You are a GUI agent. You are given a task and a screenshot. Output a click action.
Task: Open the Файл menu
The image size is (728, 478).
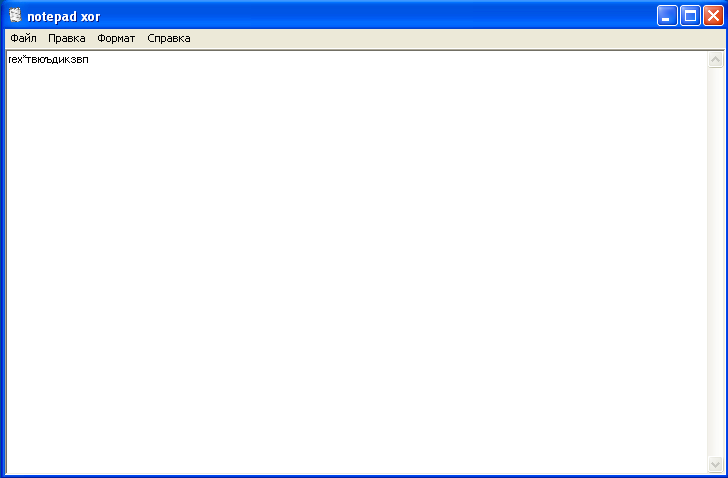pos(23,39)
